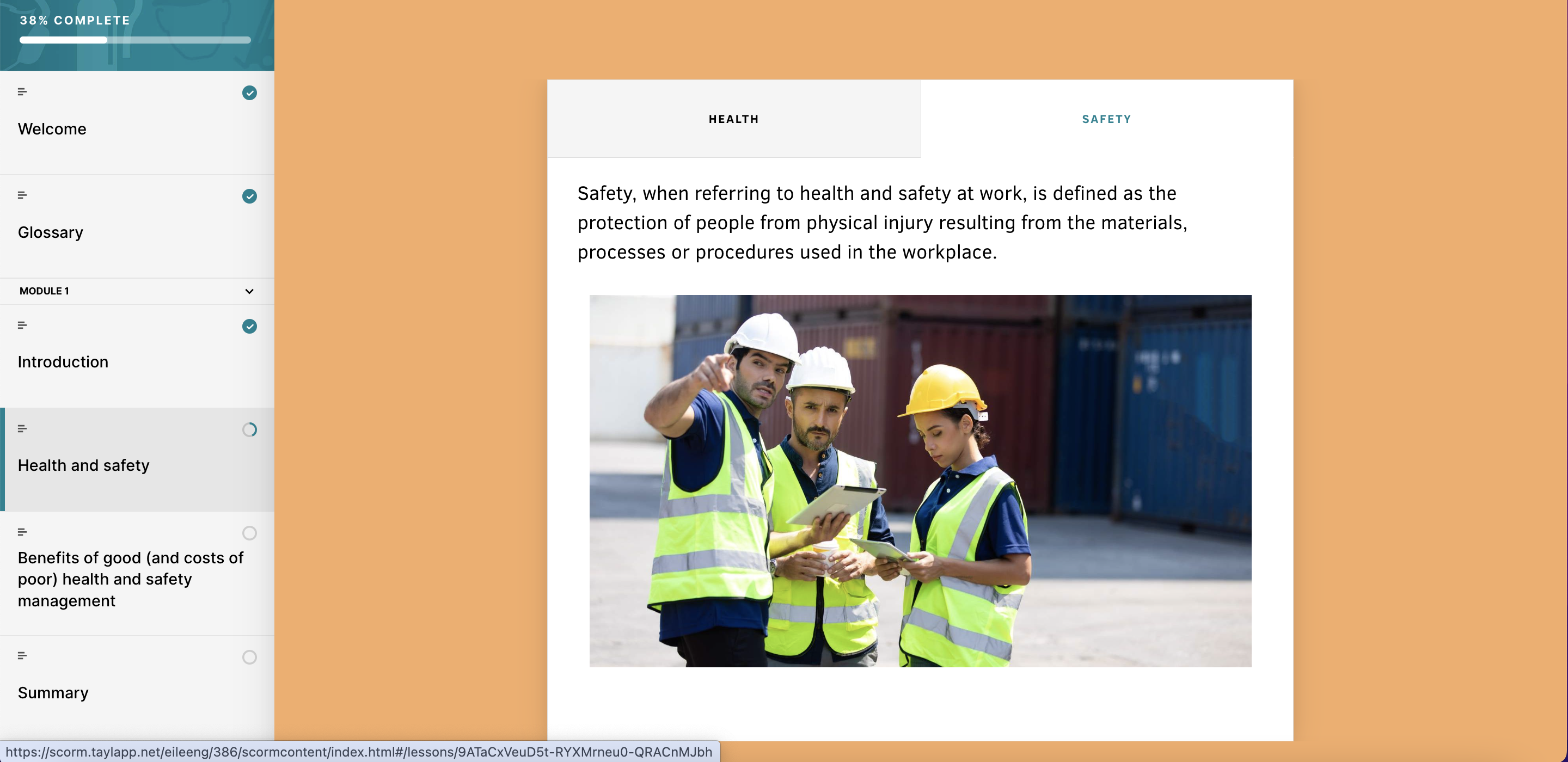Viewport: 1568px width, 762px height.
Task: Click the completed checkmark beside Introduction
Action: 249,326
